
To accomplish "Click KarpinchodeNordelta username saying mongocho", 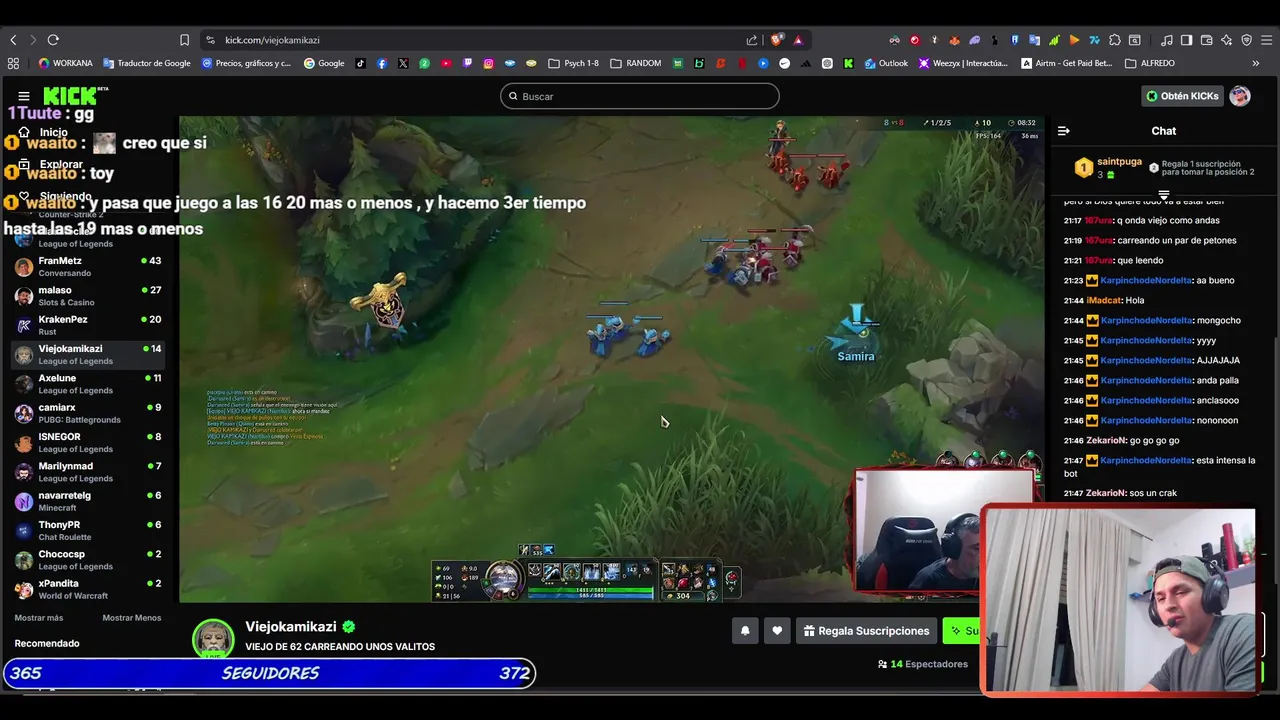I will 1146,320.
